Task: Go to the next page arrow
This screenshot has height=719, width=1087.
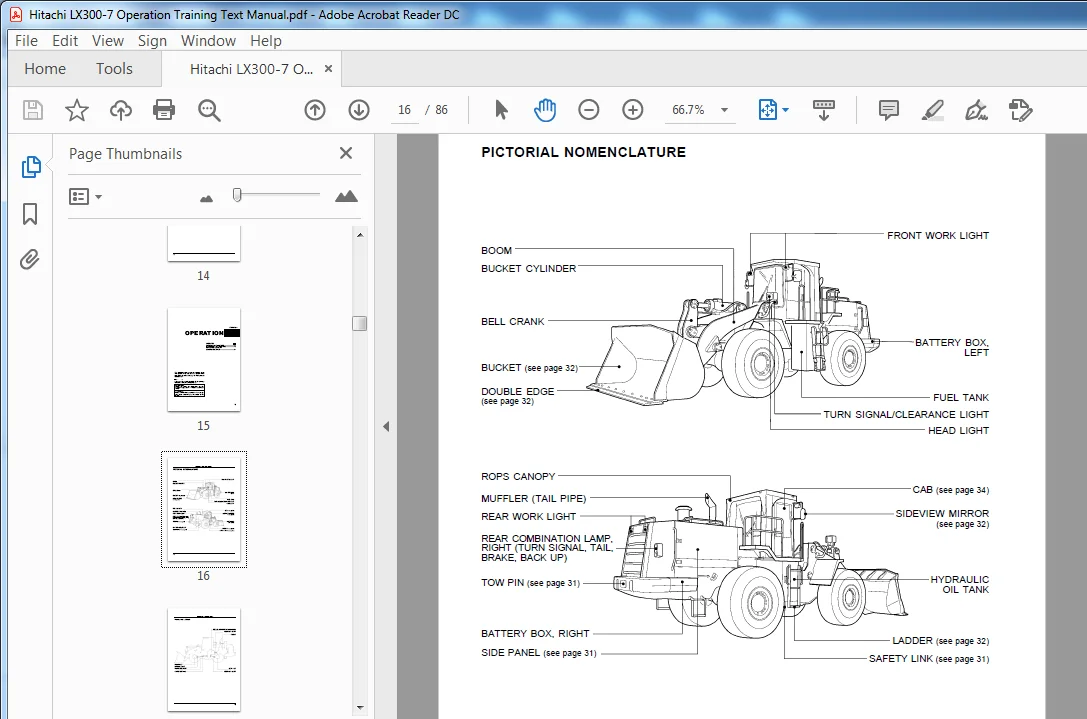Action: (x=358, y=110)
